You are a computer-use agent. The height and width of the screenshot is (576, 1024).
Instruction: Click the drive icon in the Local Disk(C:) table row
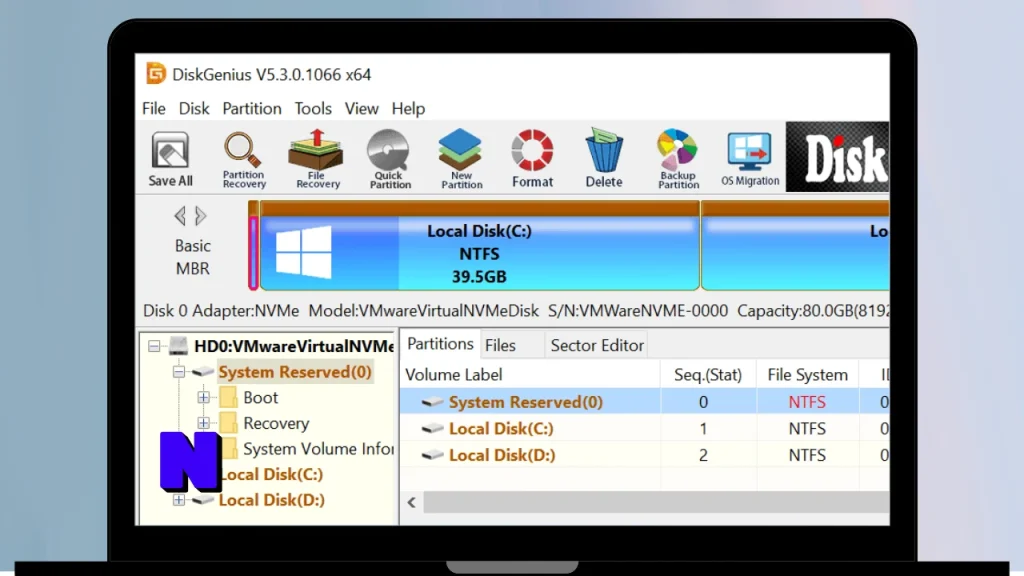point(432,428)
